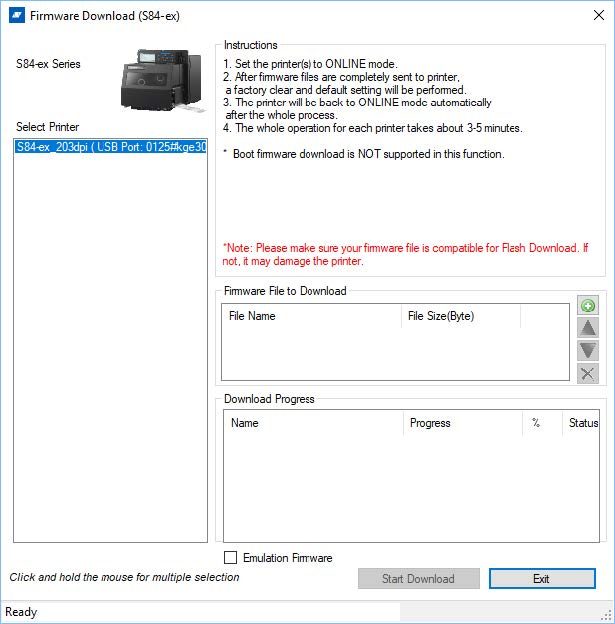Image resolution: width=615 pixels, height=624 pixels.
Task: Move firmware file up with up arrow
Action: coord(588,328)
